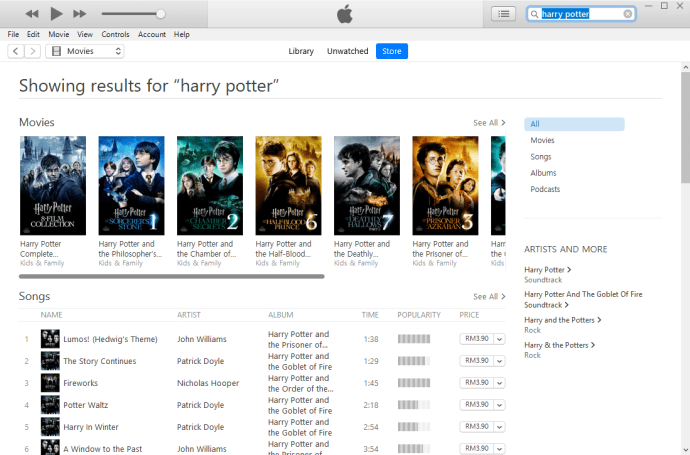Viewport: 690px width, 455px height.
Task: Click the Previous track rewind button
Action: point(32,14)
